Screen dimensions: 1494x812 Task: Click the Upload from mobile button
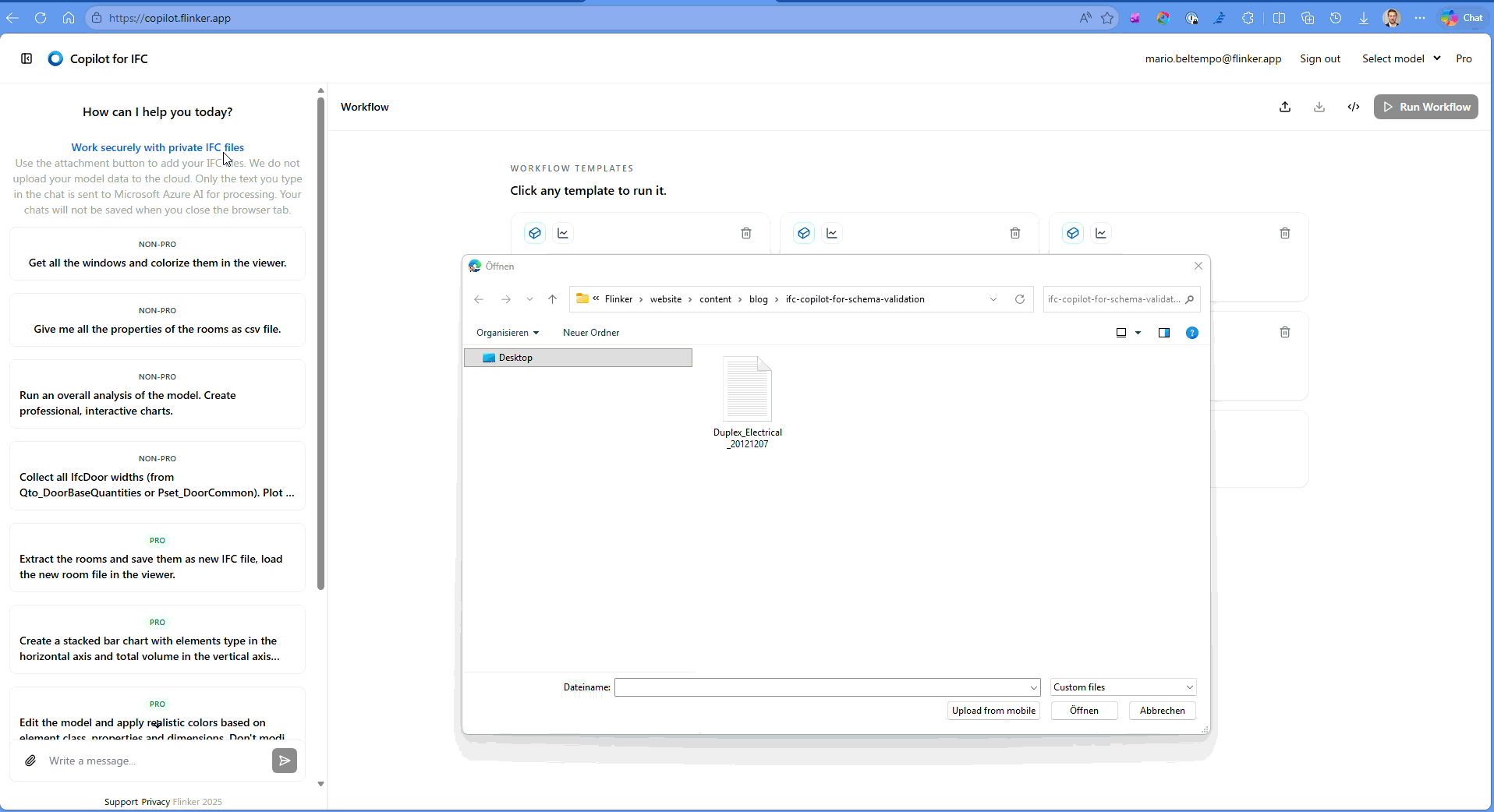pyautogui.click(x=993, y=711)
